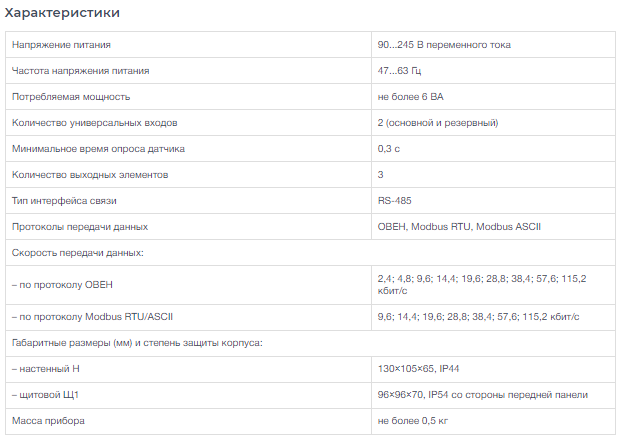This screenshot has height=440, width=624.
Task: Select Минимальное время опроса датчика label
Action: click(98, 149)
